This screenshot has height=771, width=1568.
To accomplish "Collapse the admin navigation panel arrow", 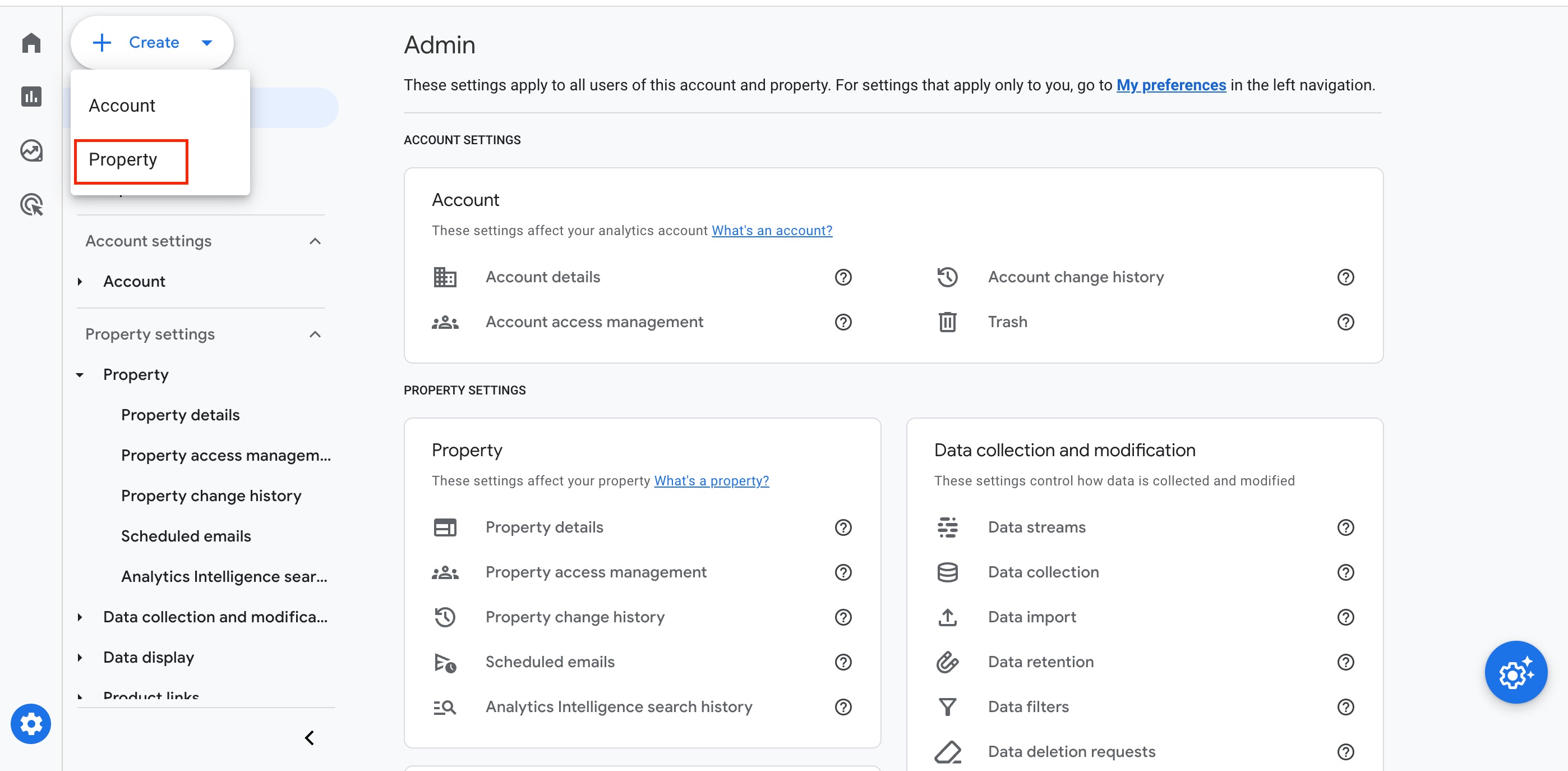I will click(309, 737).
